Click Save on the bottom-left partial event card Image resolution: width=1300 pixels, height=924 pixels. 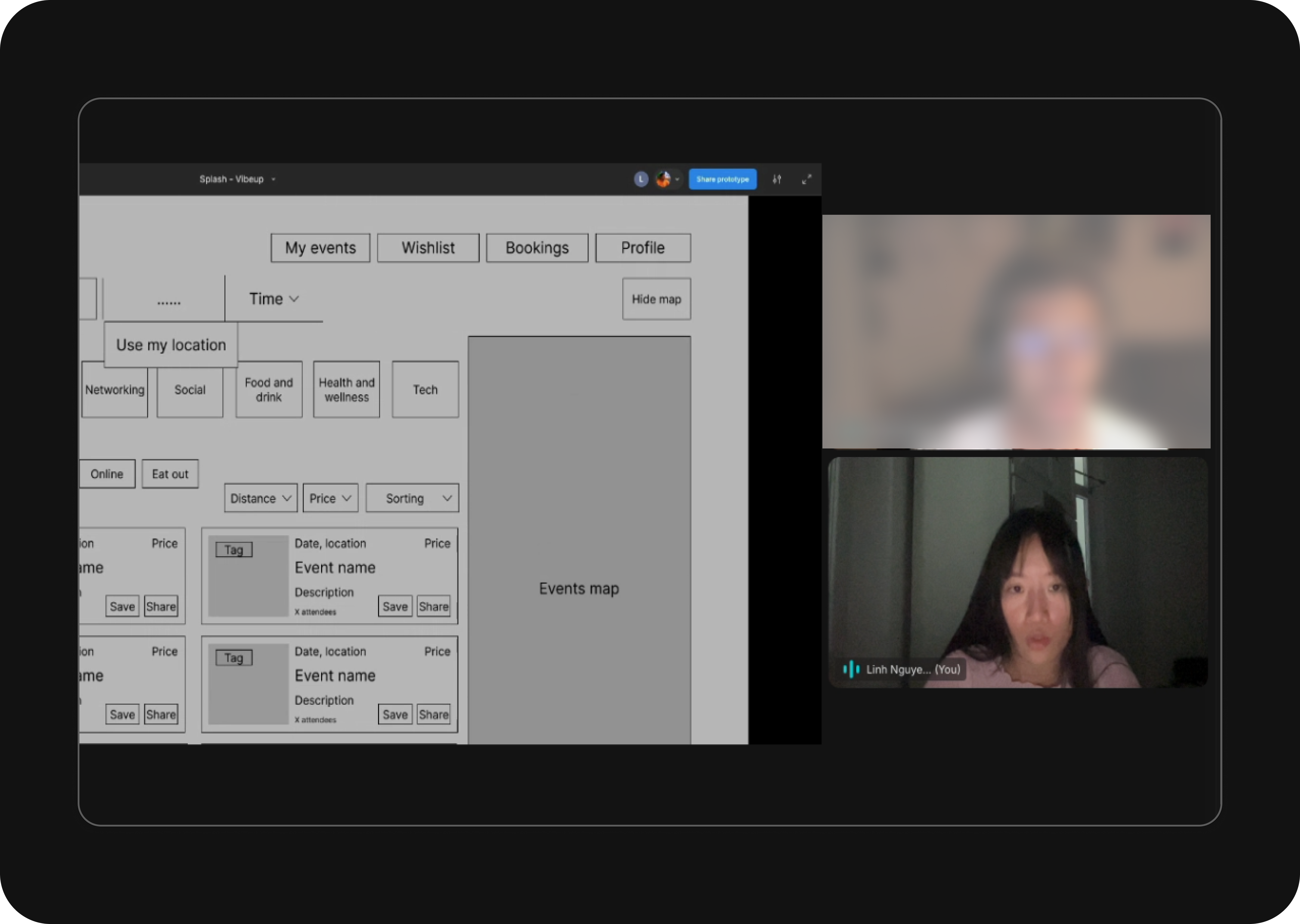coord(122,715)
